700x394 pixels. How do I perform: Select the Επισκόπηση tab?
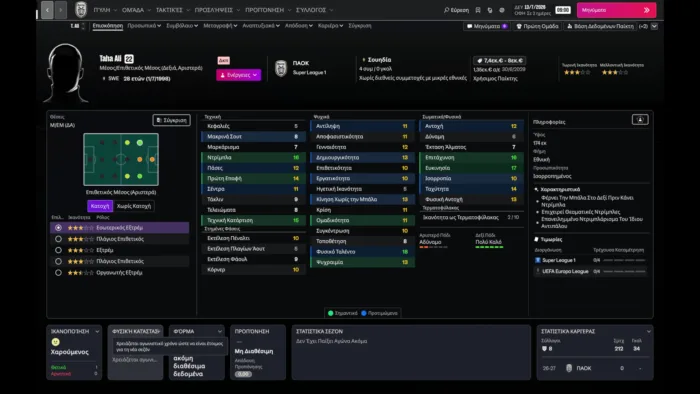tap(108, 26)
